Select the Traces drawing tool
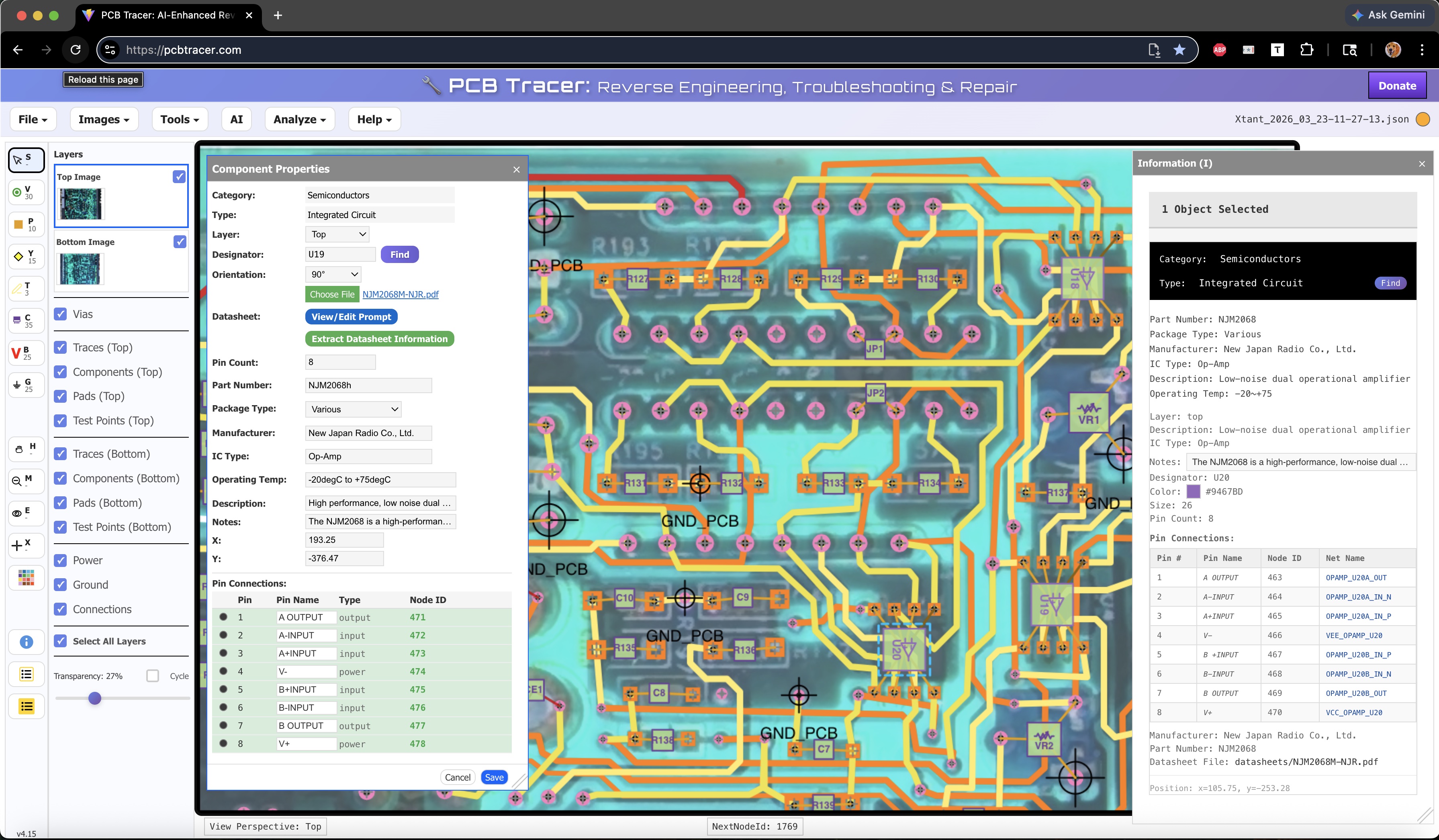The height and width of the screenshot is (840, 1439). (x=26, y=289)
